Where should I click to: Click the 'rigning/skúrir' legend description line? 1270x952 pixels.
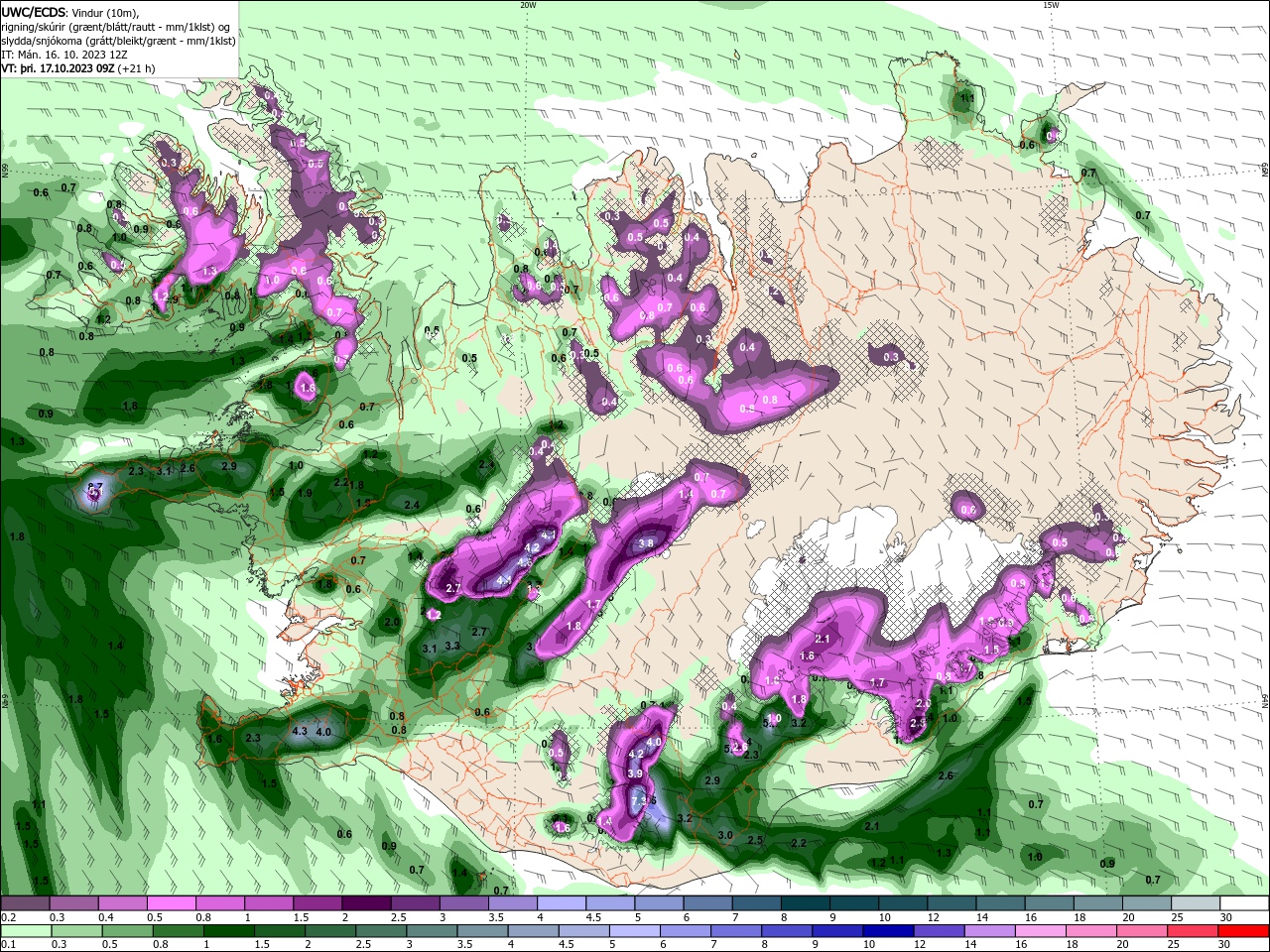coord(118,26)
